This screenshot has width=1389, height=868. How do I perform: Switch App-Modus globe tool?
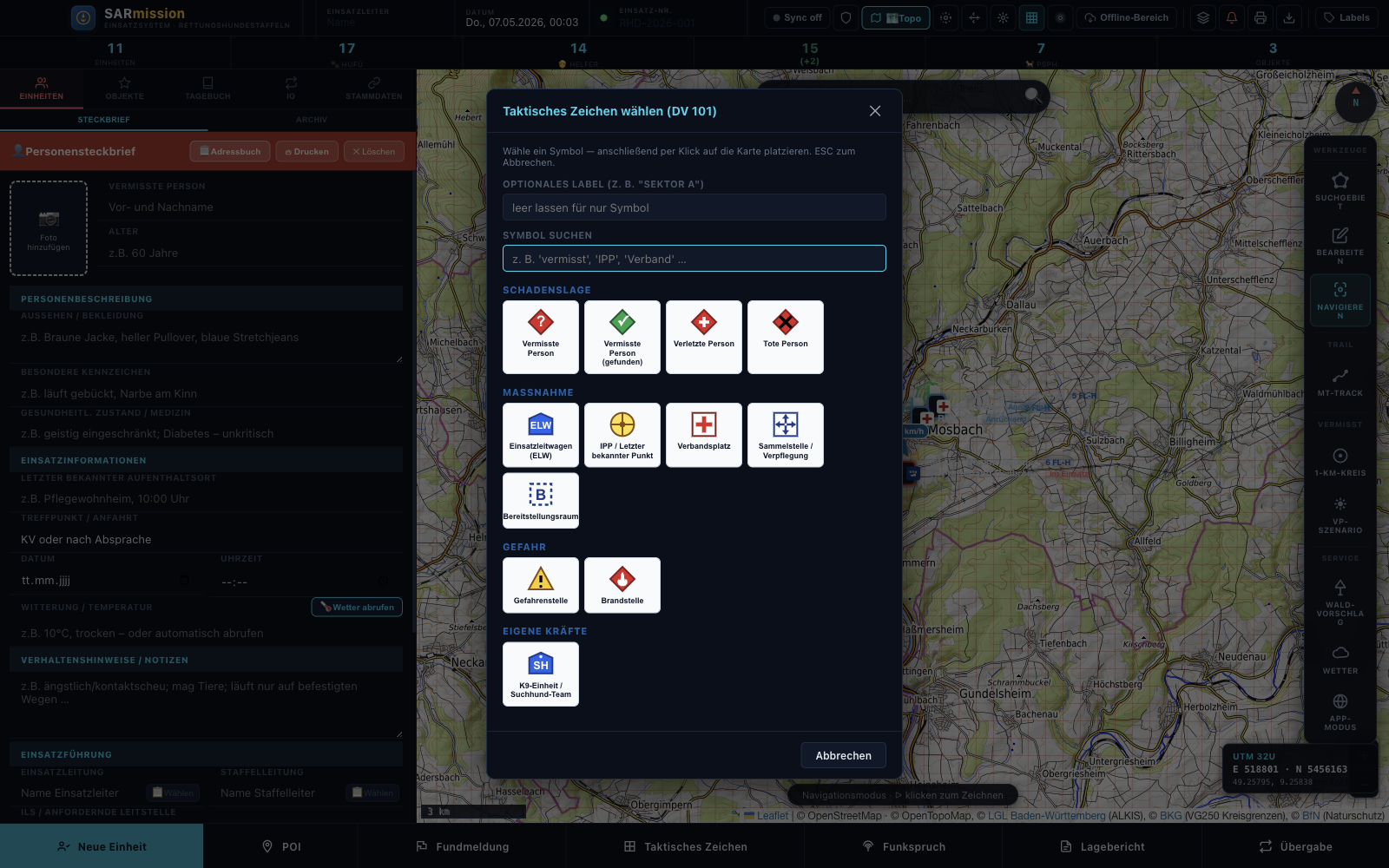point(1340,712)
